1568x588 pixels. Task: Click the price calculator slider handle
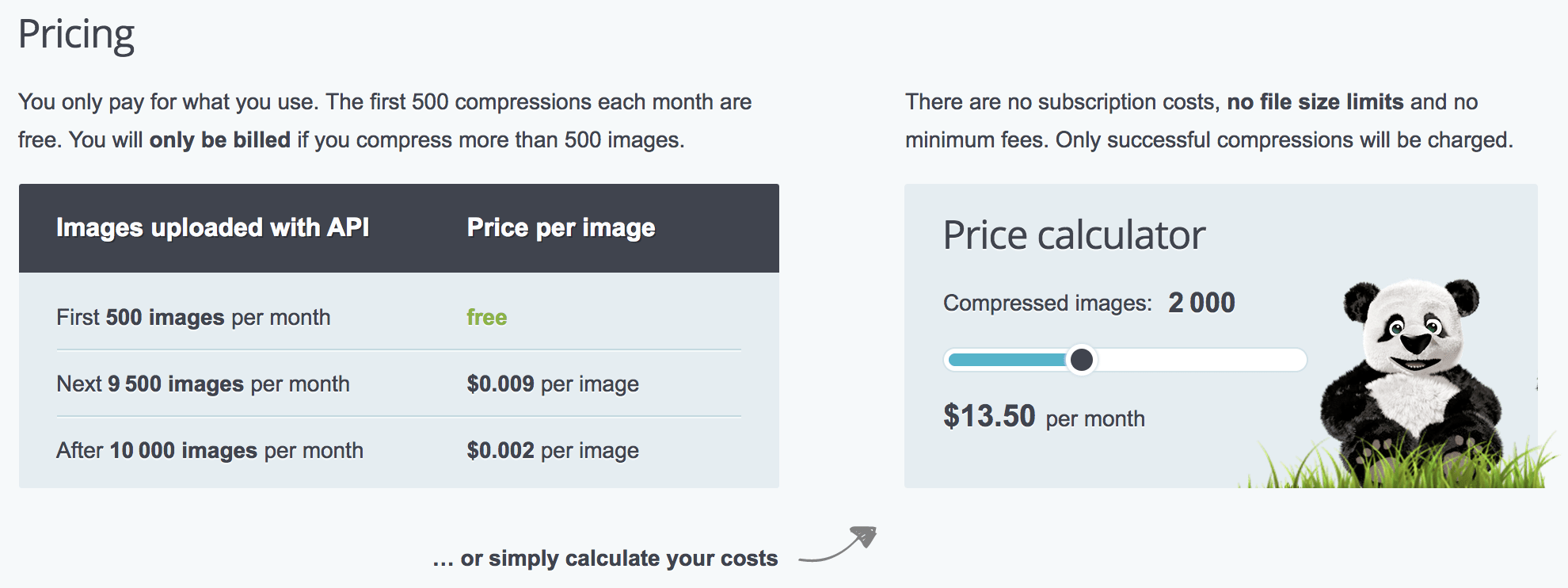point(1082,360)
